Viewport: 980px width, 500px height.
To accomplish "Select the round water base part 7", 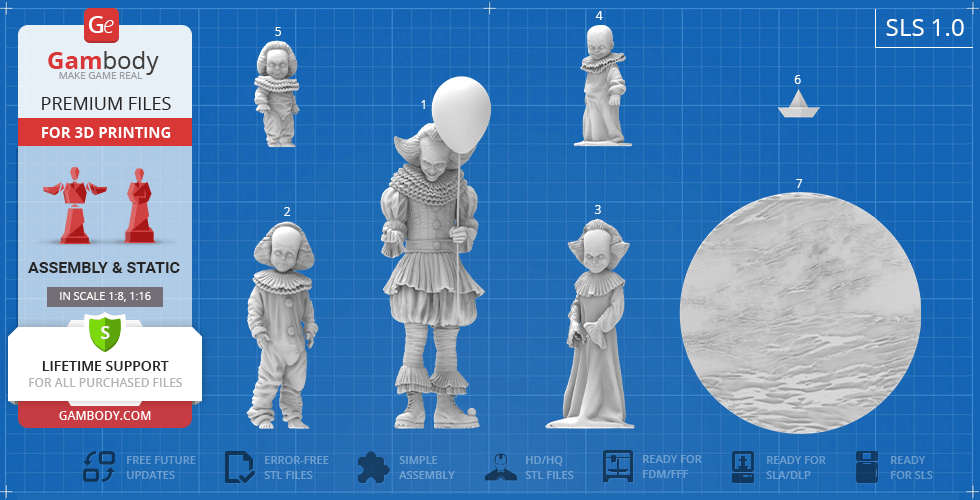I will pyautogui.click(x=799, y=313).
